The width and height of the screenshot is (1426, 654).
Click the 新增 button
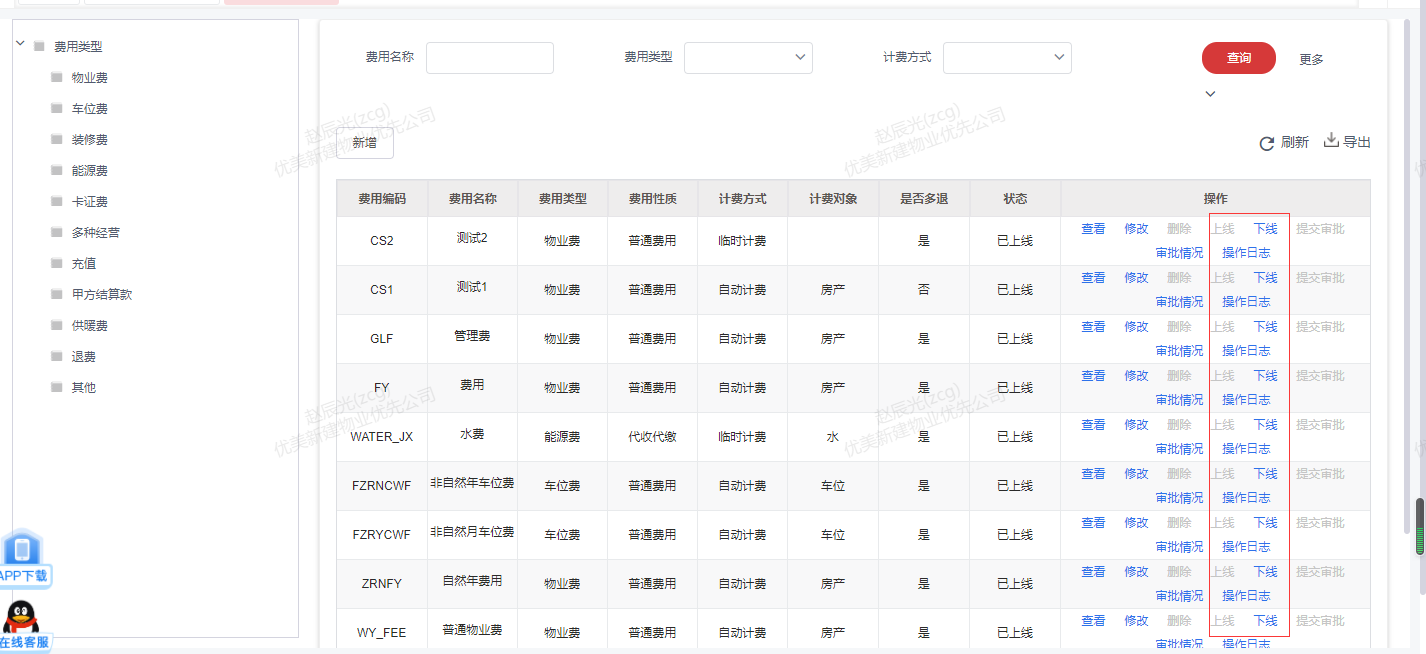pos(365,143)
